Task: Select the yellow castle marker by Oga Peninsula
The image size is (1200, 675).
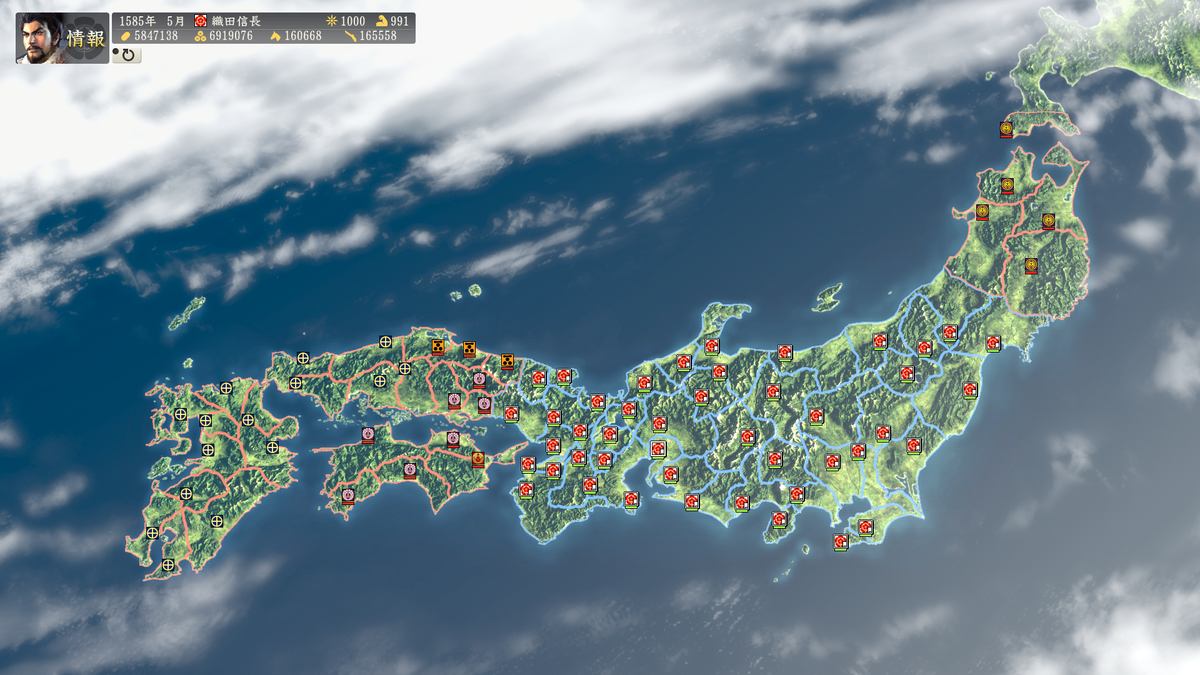Action: [982, 212]
